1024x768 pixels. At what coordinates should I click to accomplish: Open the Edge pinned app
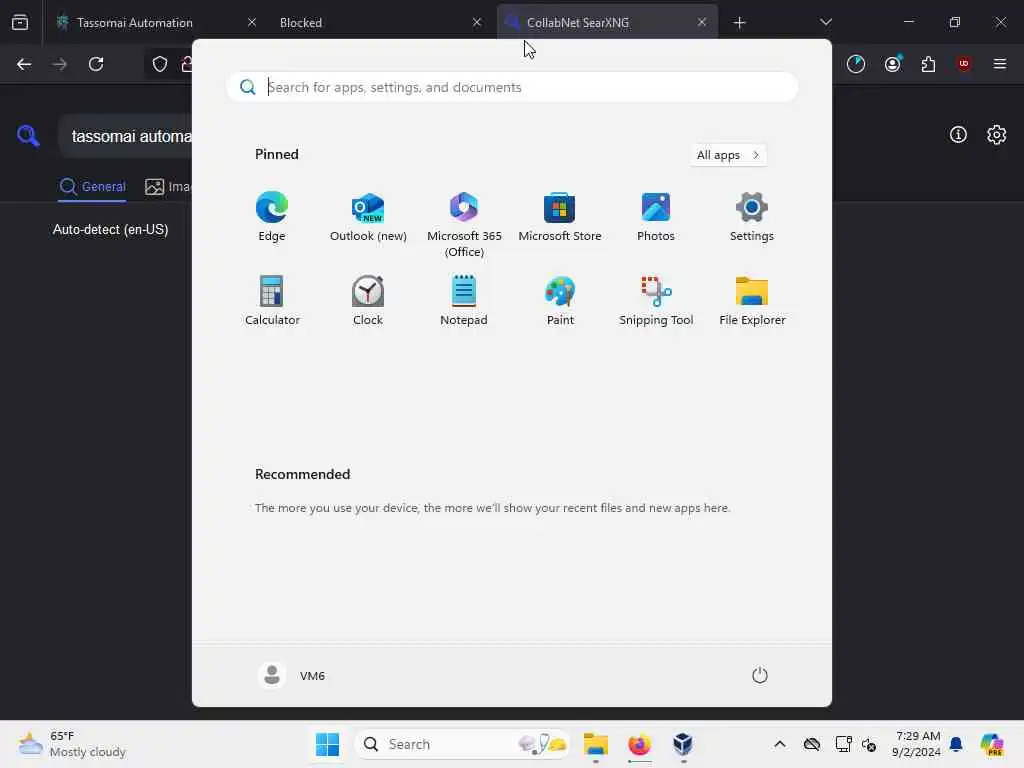(272, 217)
